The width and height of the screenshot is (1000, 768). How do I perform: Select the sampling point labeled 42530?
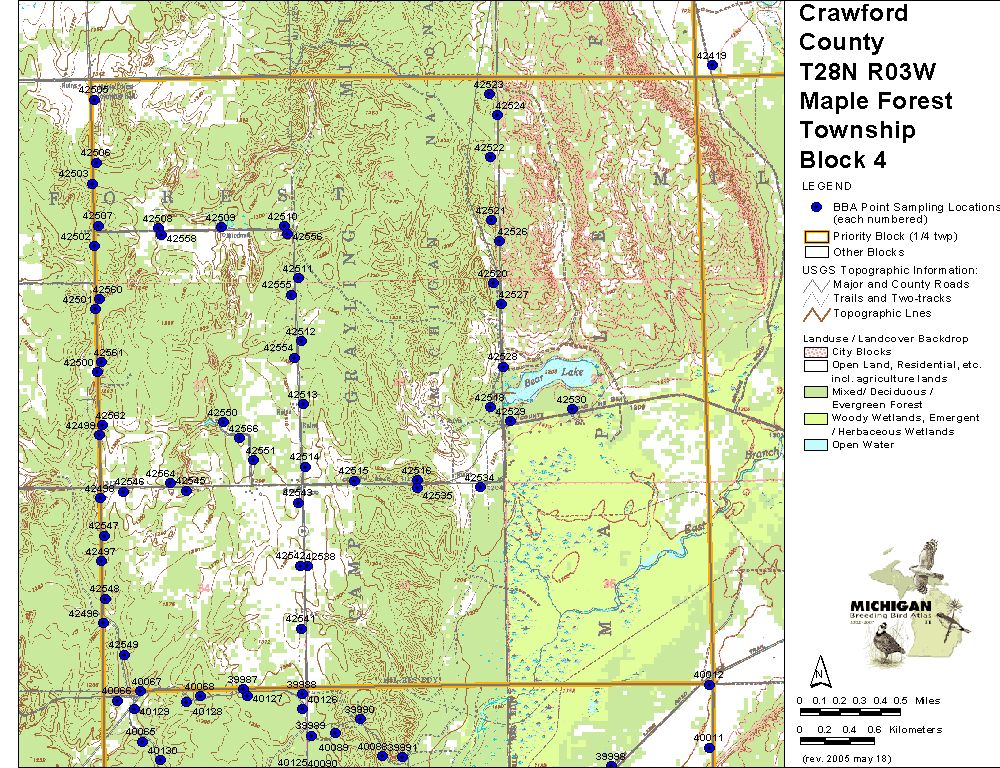point(572,409)
